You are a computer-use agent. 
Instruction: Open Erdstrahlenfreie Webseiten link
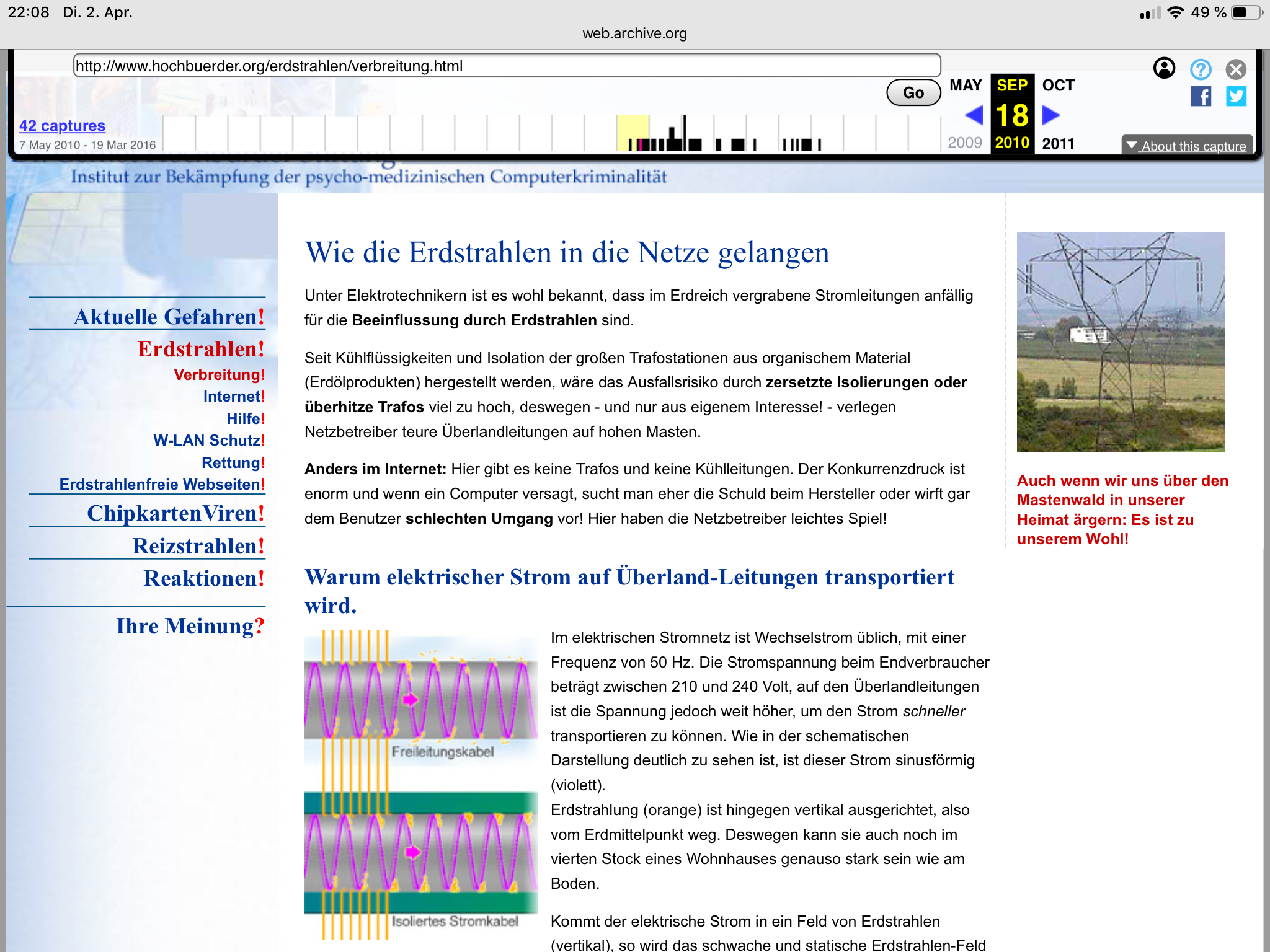(162, 485)
